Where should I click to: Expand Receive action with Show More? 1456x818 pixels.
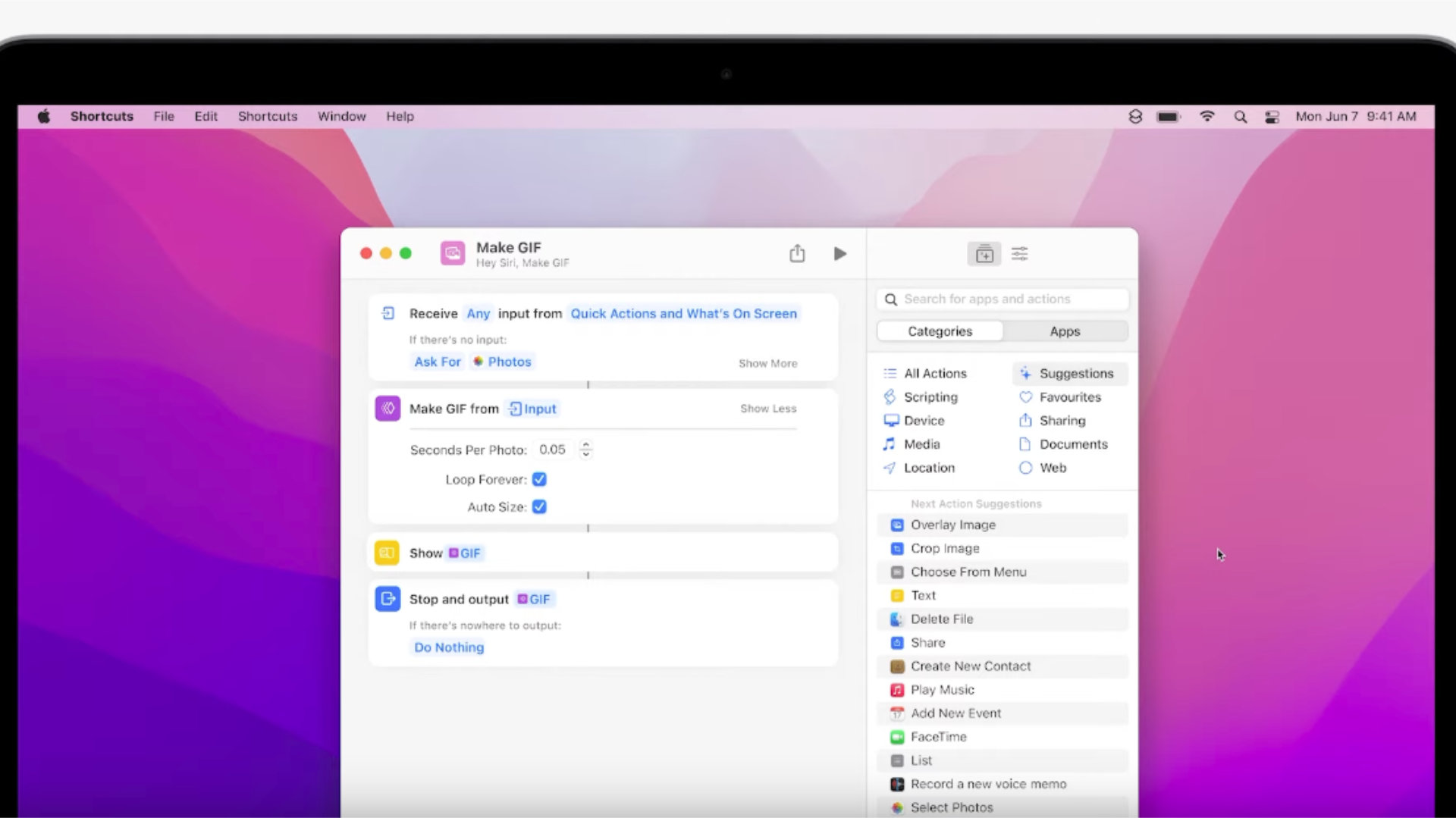pos(767,363)
